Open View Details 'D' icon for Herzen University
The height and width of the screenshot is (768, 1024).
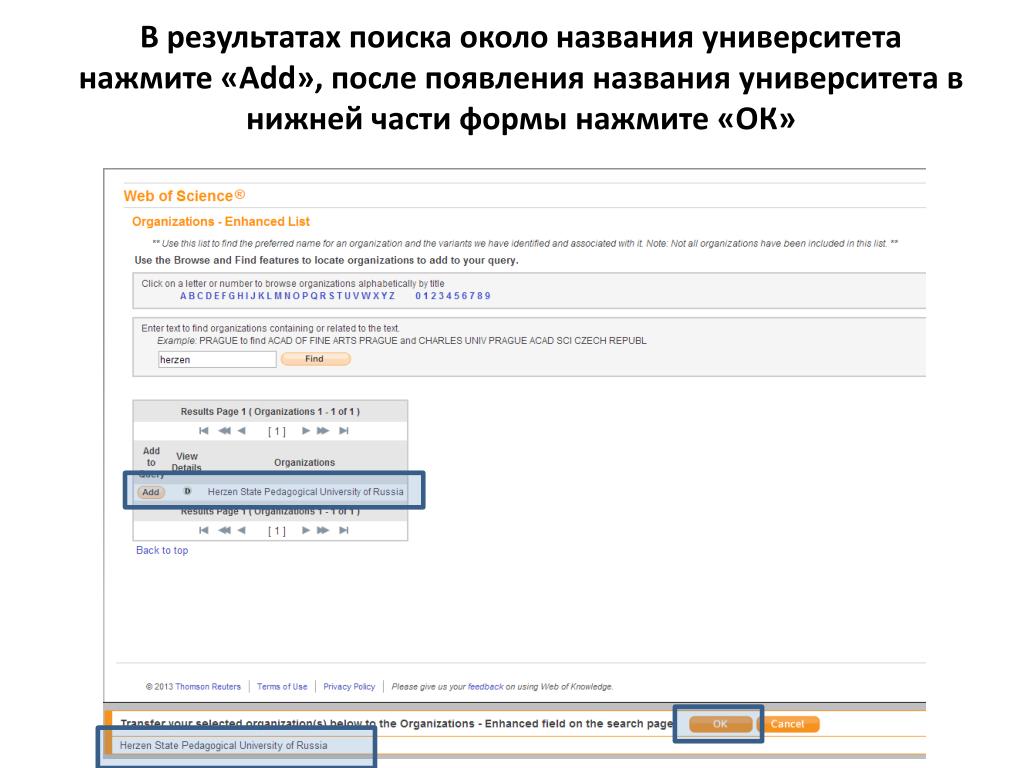point(187,491)
